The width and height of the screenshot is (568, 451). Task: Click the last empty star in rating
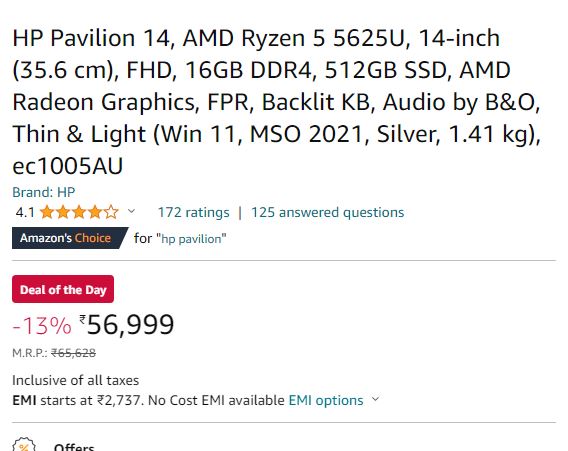[x=111, y=212]
